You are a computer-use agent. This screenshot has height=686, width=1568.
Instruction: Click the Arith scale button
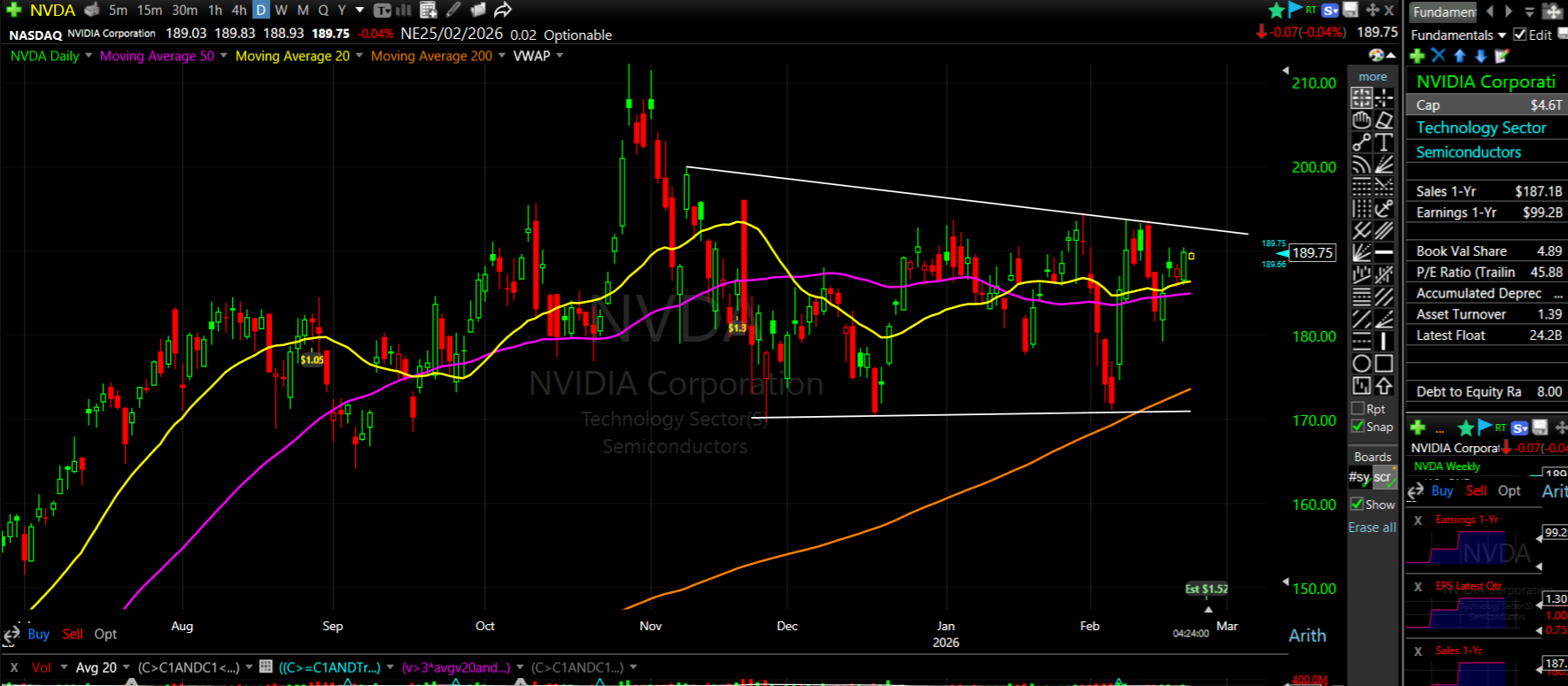tap(1308, 636)
